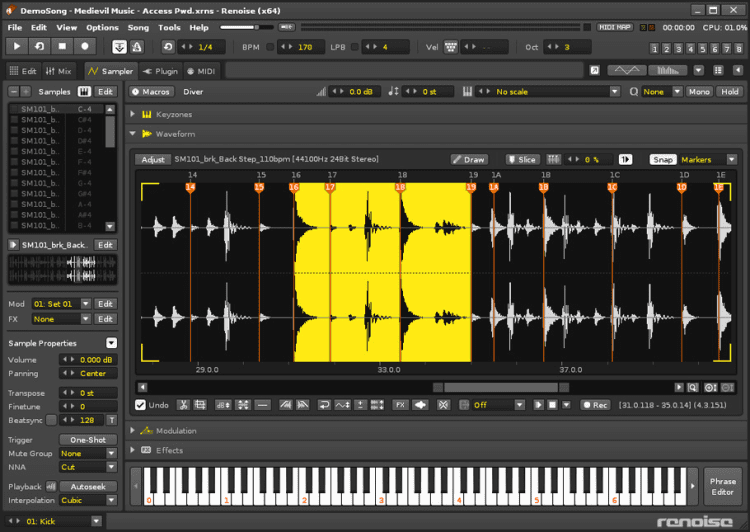This screenshot has width=750, height=532.
Task: Expand the Effects section
Action: [132, 450]
